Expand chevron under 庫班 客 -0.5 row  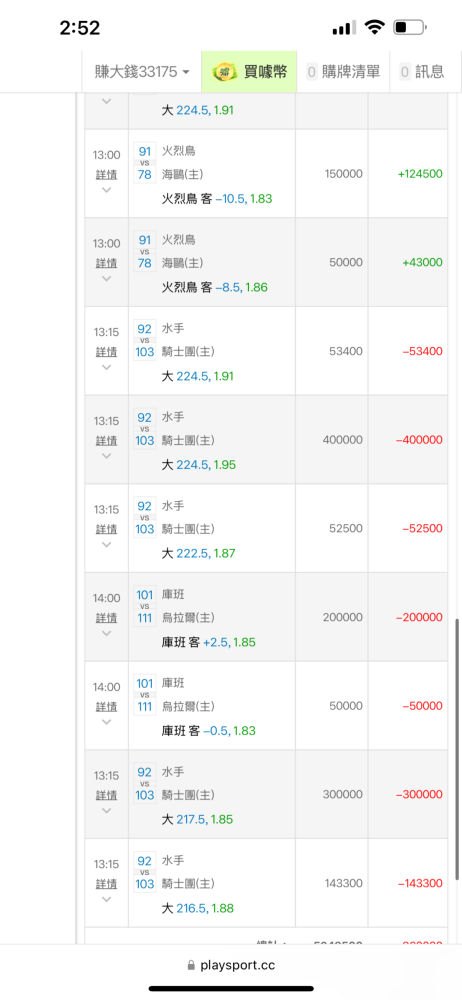pos(107,721)
